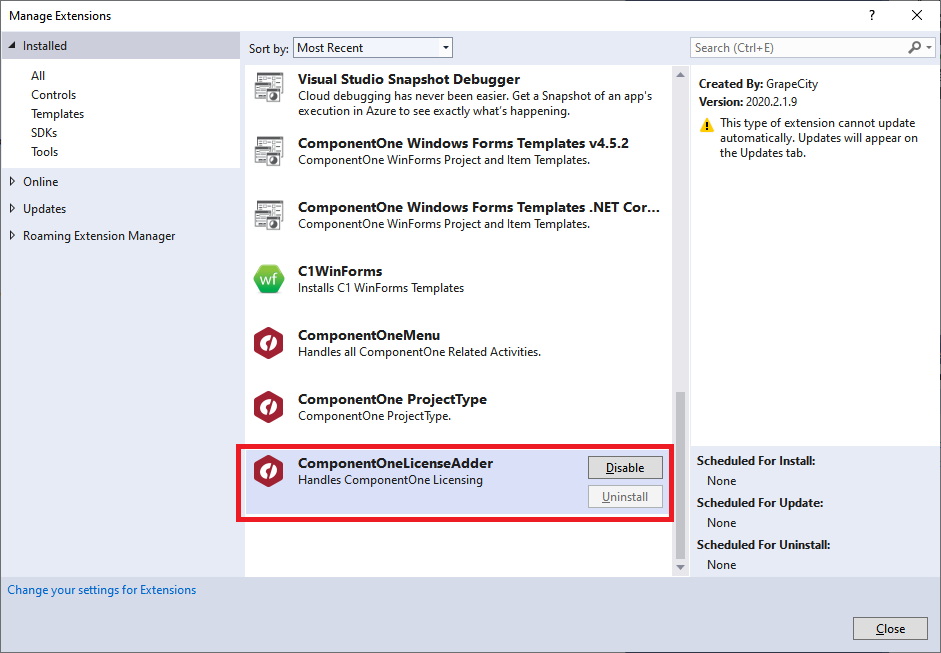Image resolution: width=941 pixels, height=653 pixels.
Task: Click the scrollbar up arrow
Action: pyautogui.click(x=680, y=74)
